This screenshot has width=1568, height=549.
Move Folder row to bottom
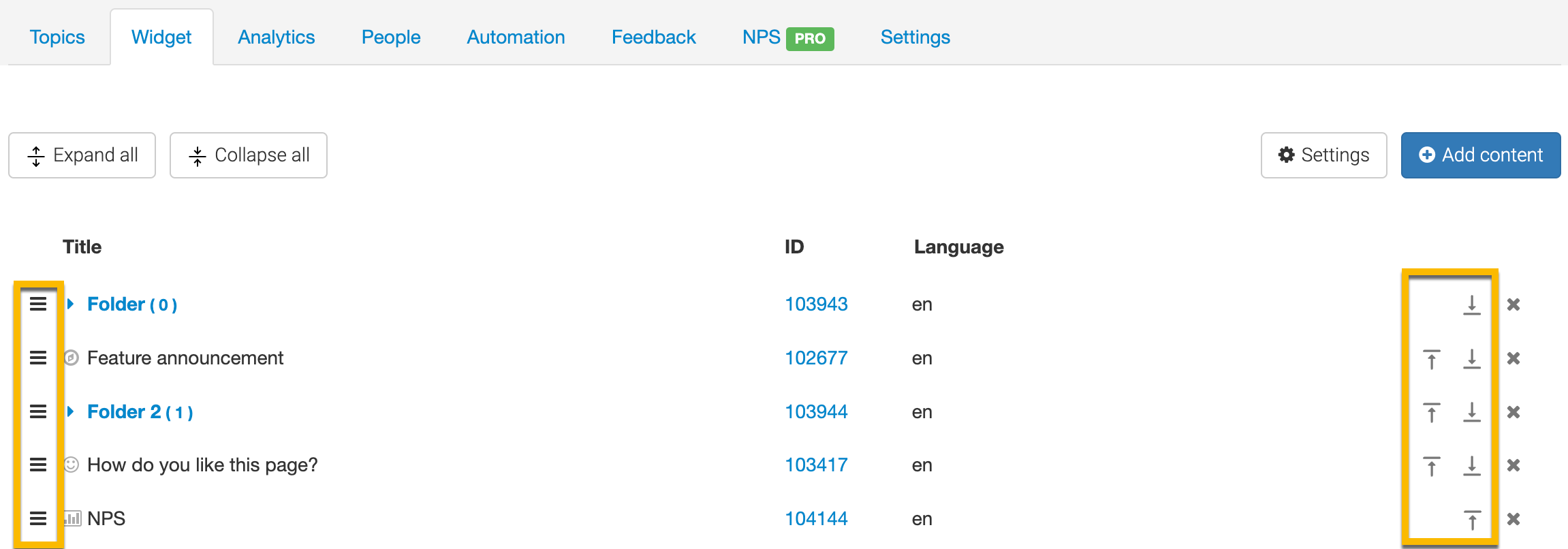pyautogui.click(x=1471, y=304)
